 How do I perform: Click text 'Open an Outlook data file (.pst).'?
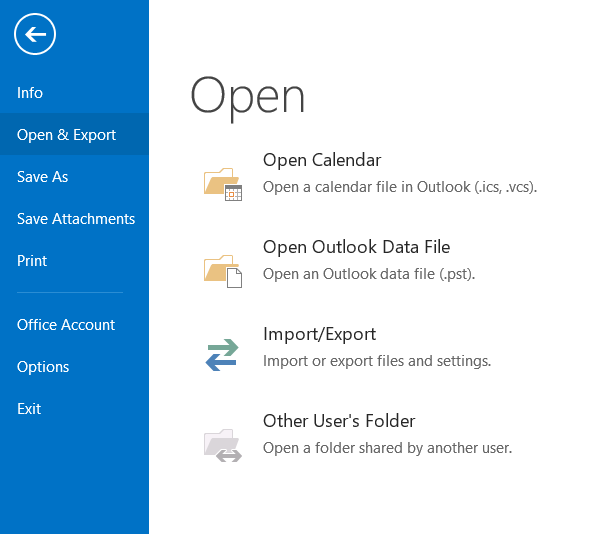pyautogui.click(x=369, y=274)
